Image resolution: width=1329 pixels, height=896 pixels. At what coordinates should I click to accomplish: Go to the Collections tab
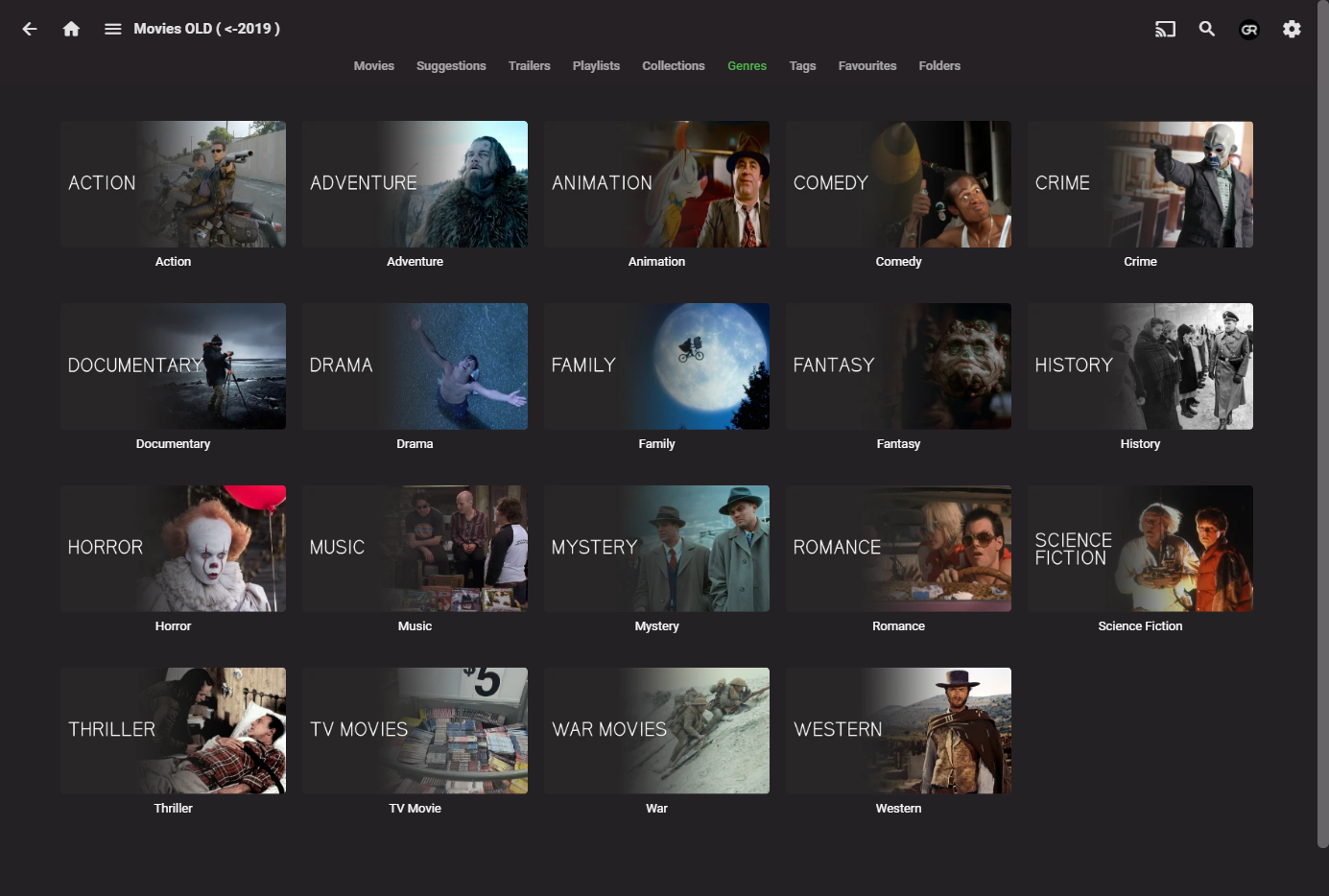click(x=674, y=66)
